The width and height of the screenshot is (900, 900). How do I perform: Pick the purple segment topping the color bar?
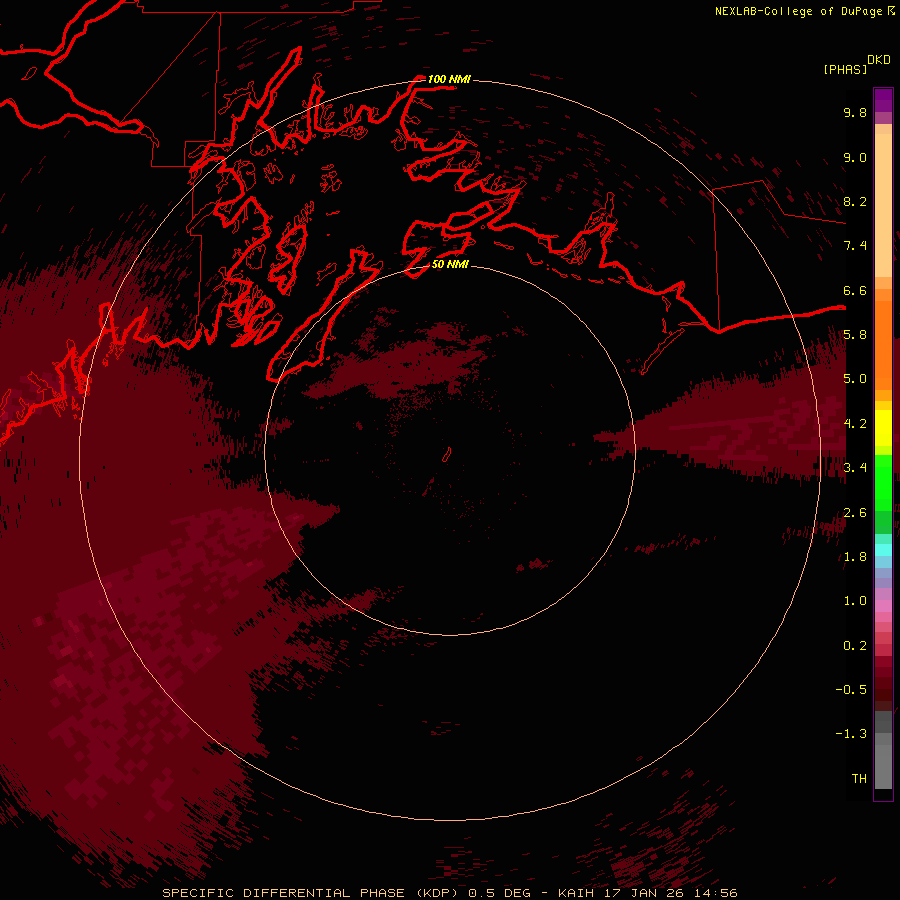tap(883, 100)
